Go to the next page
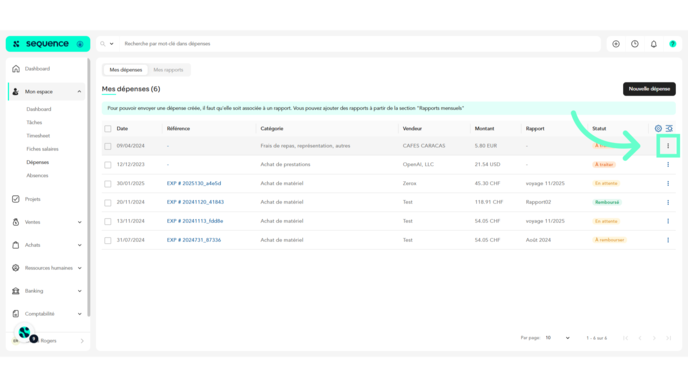 click(x=654, y=338)
